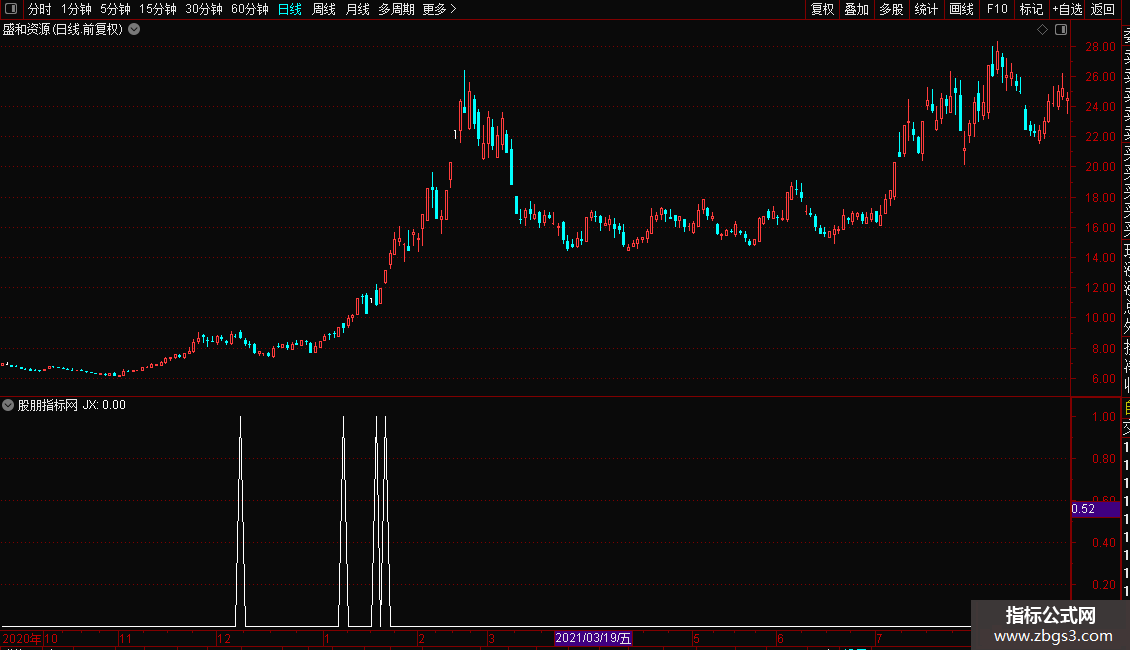1130x650 pixels.
Task: Select the 30分钟 period tab
Action: (x=204, y=9)
